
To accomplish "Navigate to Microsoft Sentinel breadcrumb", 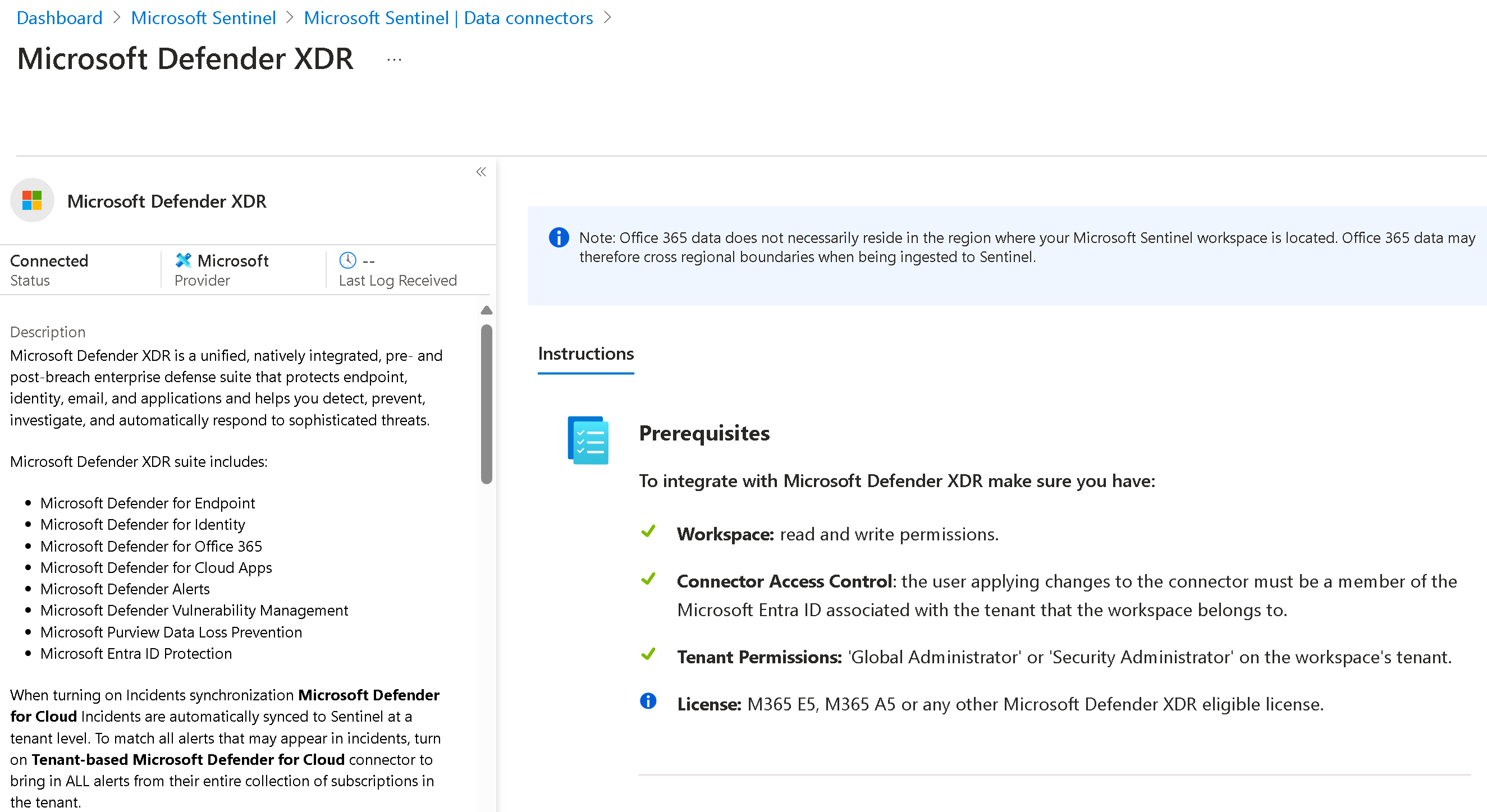I will 203,18.
